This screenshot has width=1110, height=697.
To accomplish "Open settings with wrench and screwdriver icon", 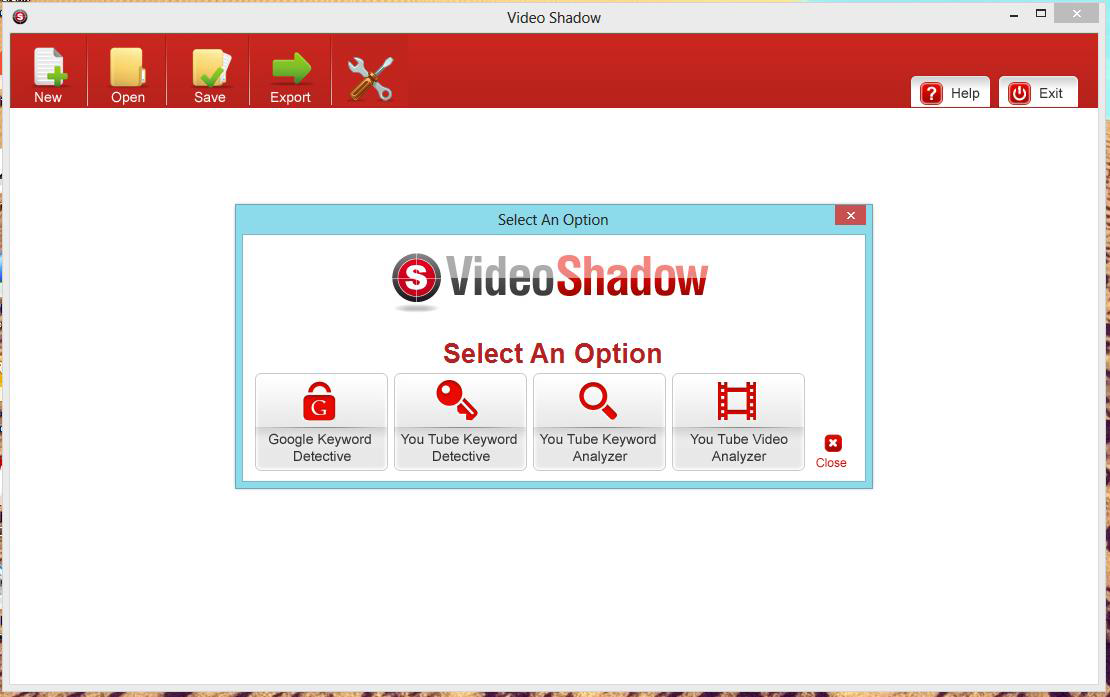I will click(370, 78).
